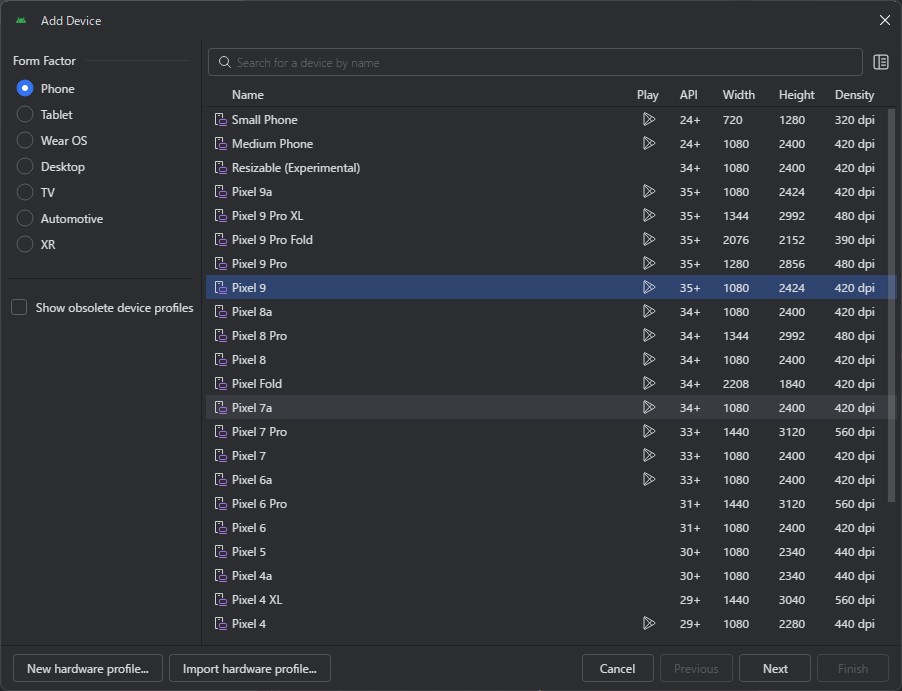Select the Tablet form factor
Viewport: 902px width, 691px height.
click(25, 115)
